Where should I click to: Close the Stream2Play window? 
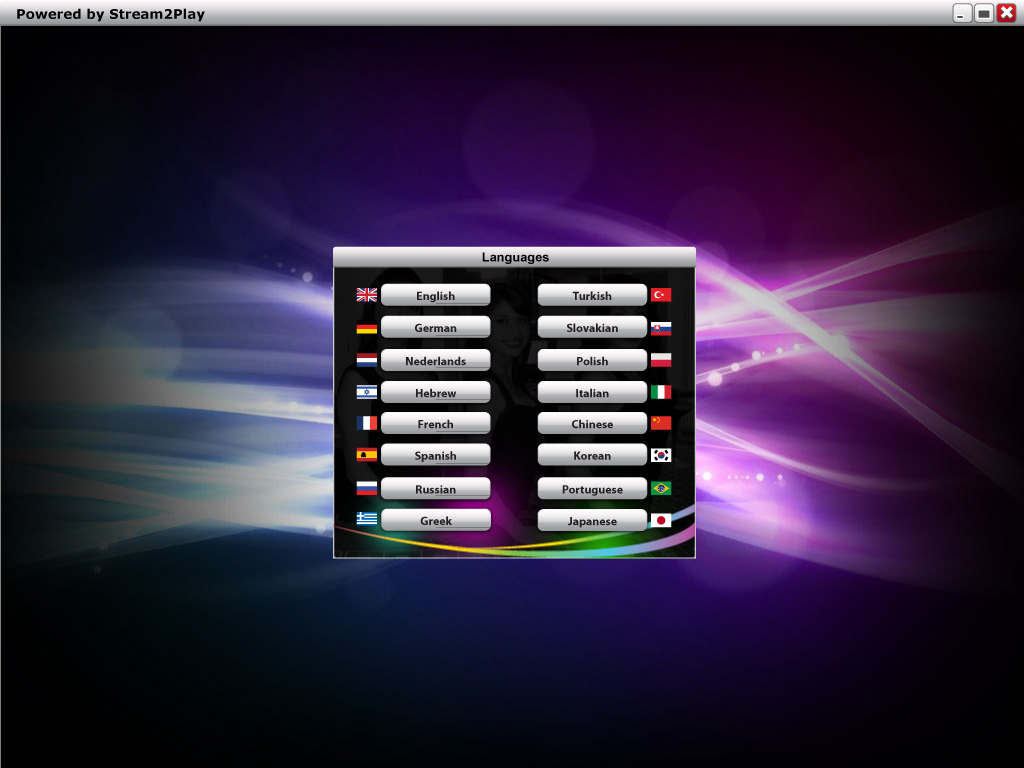[1006, 13]
